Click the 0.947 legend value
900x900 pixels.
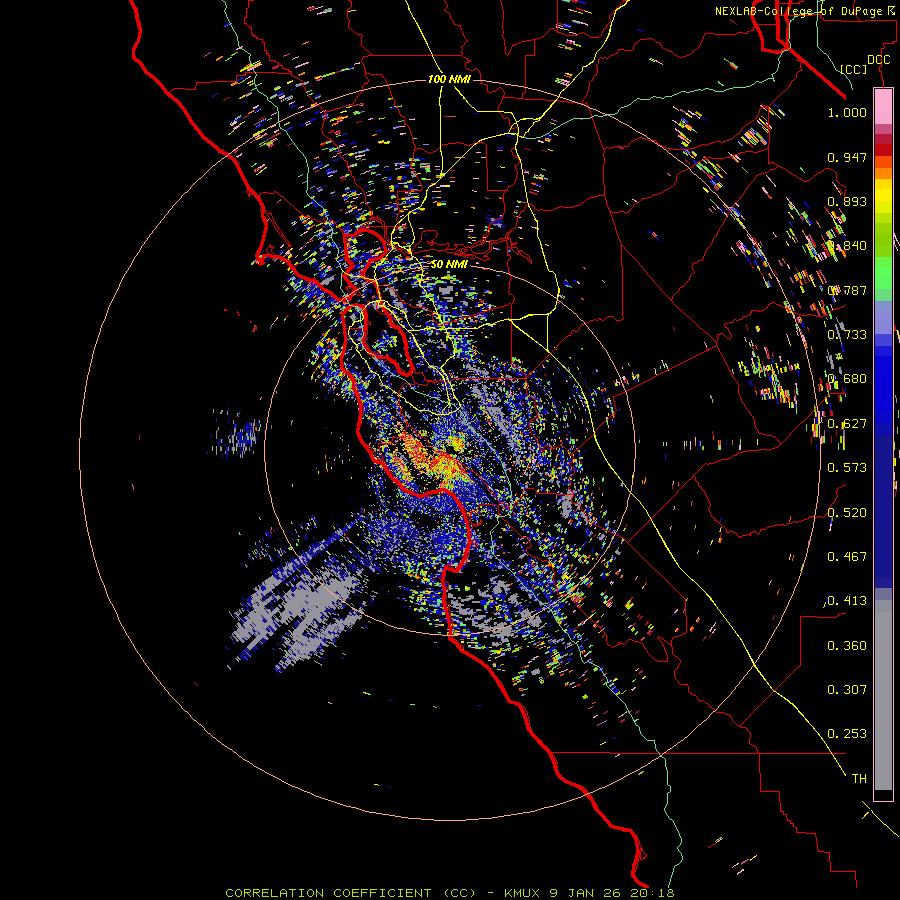[x=847, y=157]
